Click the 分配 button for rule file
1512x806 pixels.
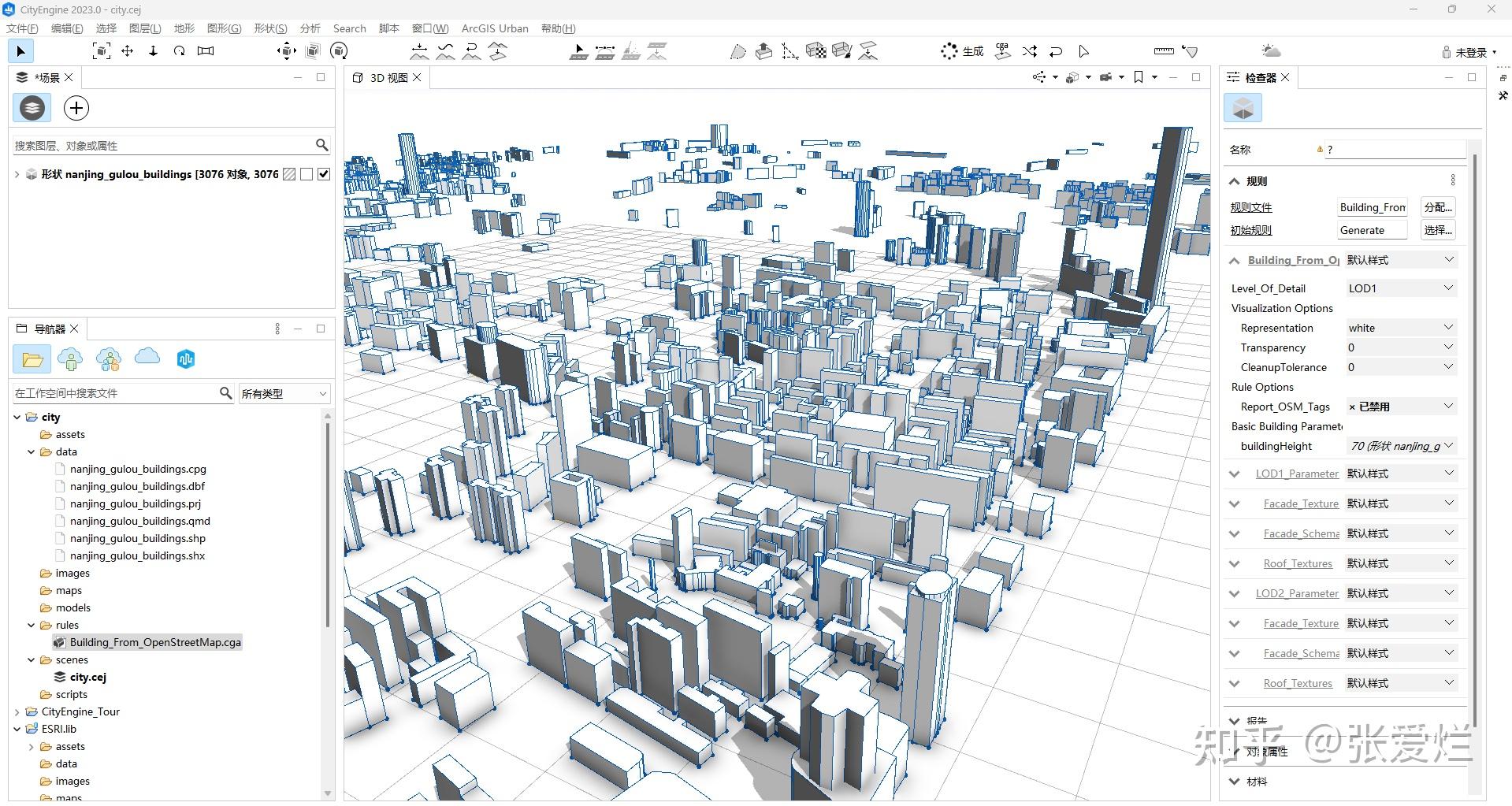coord(1437,207)
